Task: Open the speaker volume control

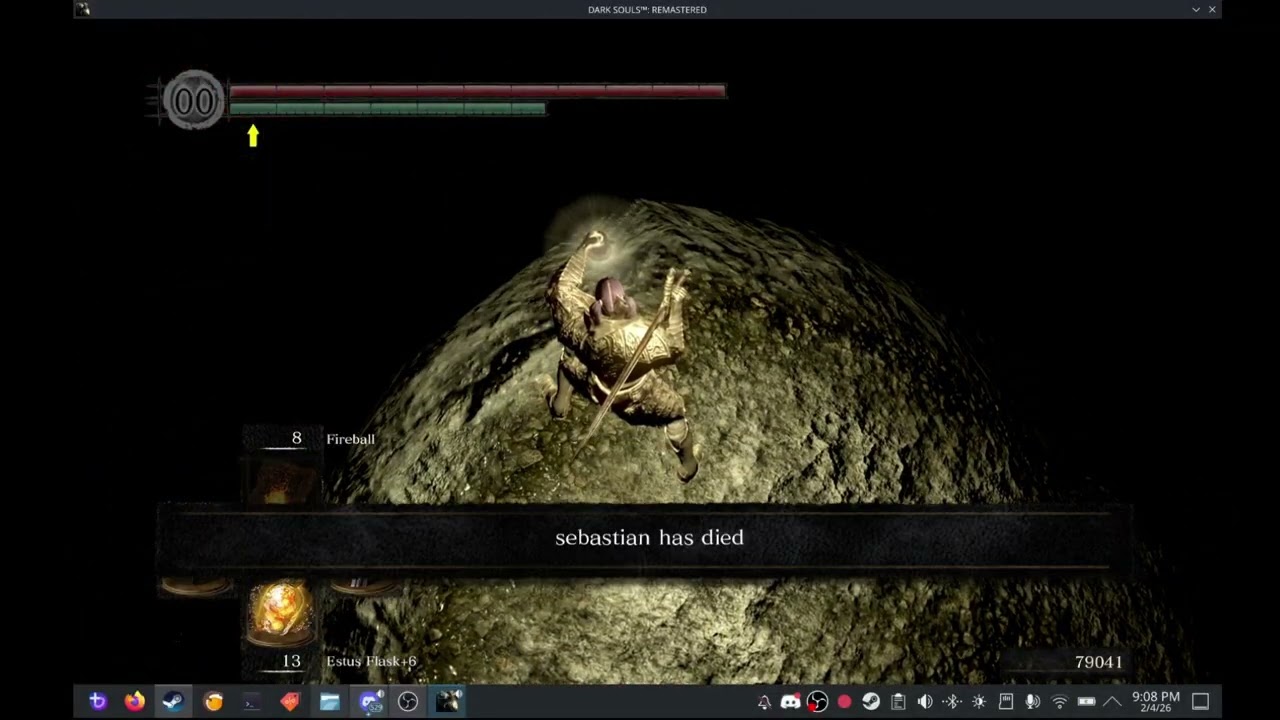Action: coord(925,702)
